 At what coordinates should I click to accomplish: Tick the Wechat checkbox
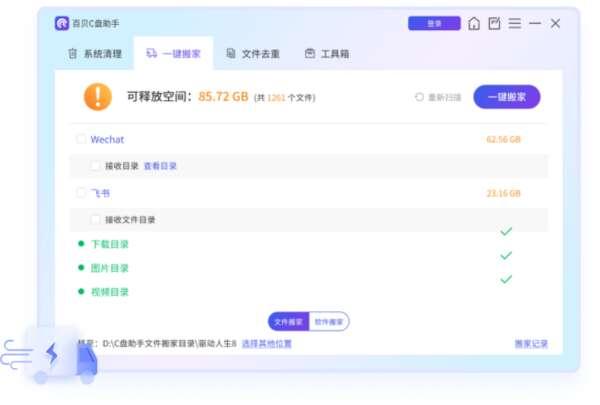click(81, 140)
